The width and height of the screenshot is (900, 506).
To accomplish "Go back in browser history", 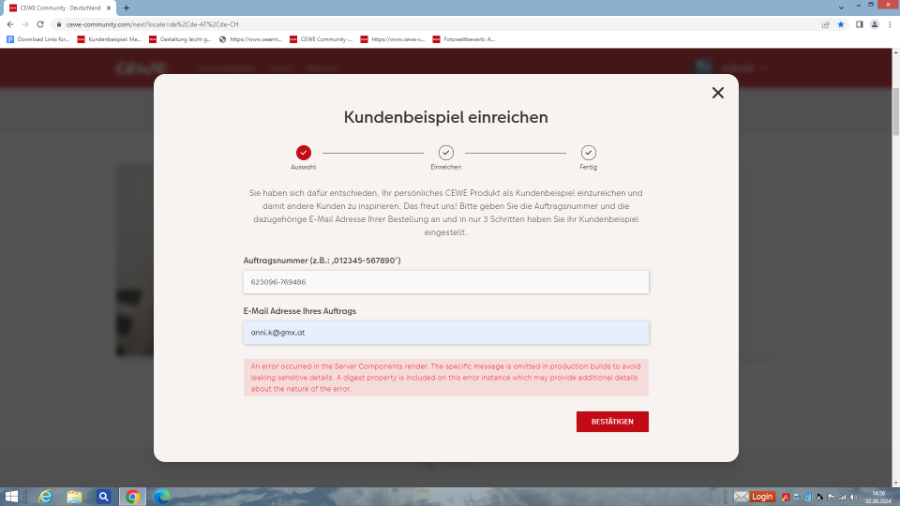I will (x=10, y=24).
